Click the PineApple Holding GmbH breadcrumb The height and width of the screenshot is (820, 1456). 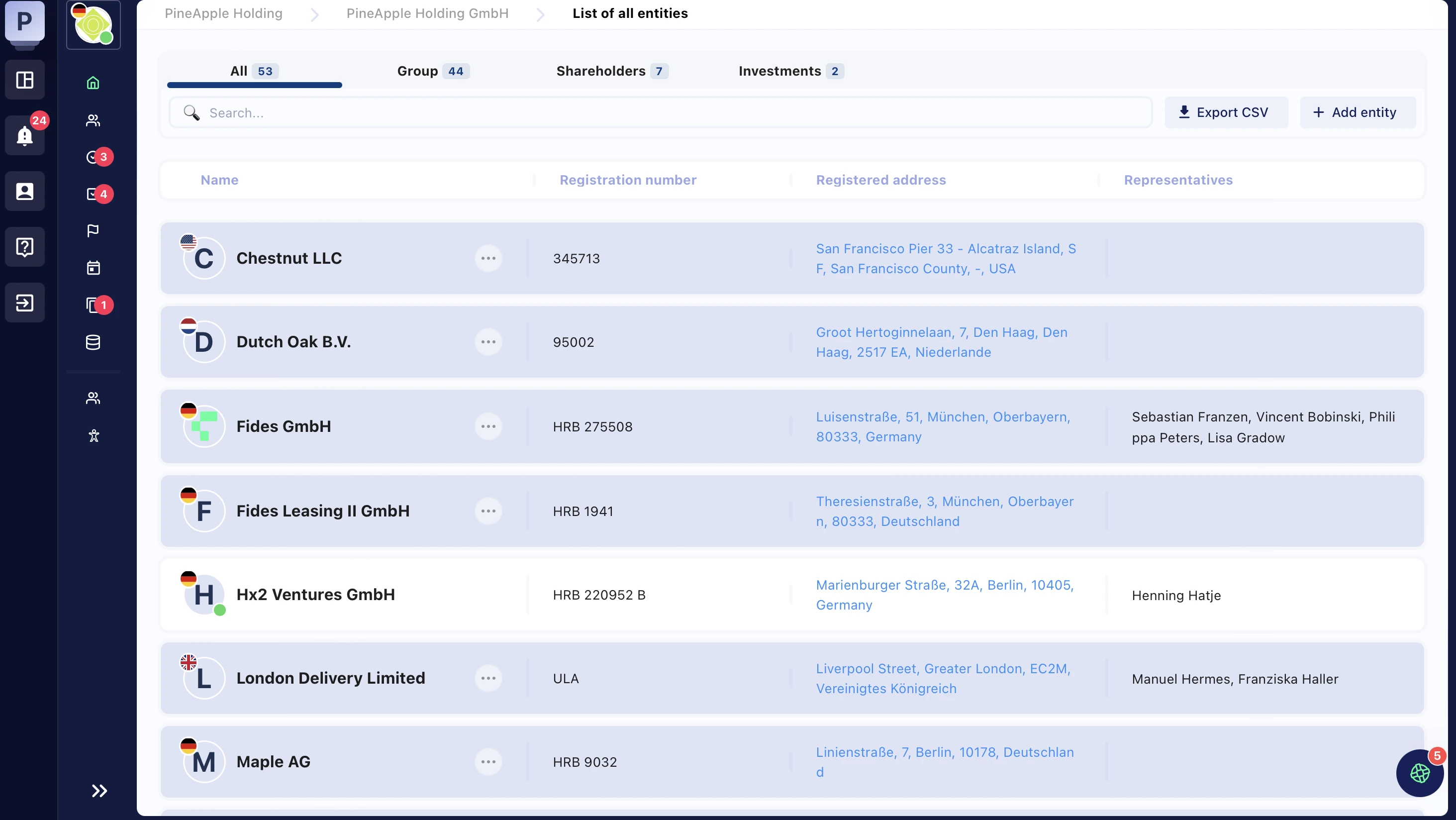[427, 13]
